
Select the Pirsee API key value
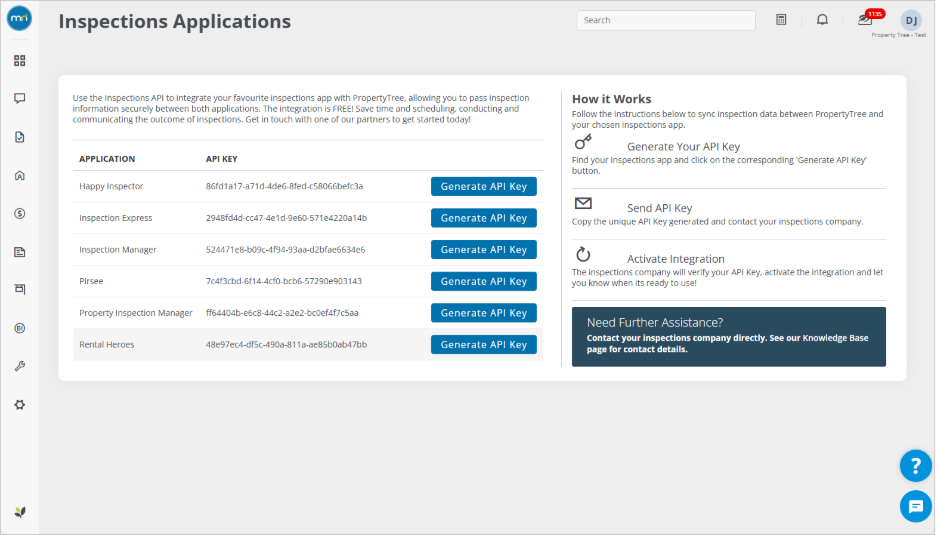pyautogui.click(x=284, y=281)
